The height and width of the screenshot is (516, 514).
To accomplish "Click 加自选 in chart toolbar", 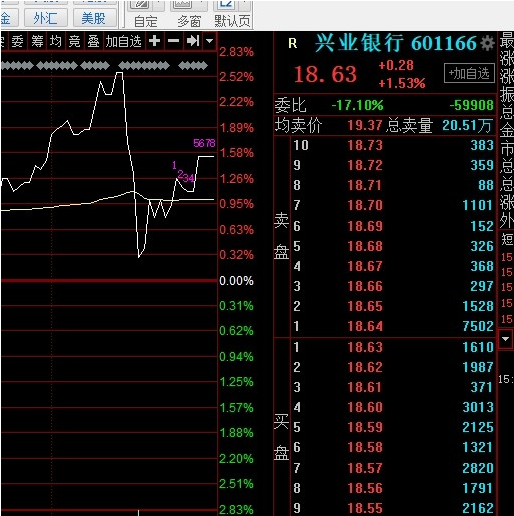I will click(x=124, y=42).
